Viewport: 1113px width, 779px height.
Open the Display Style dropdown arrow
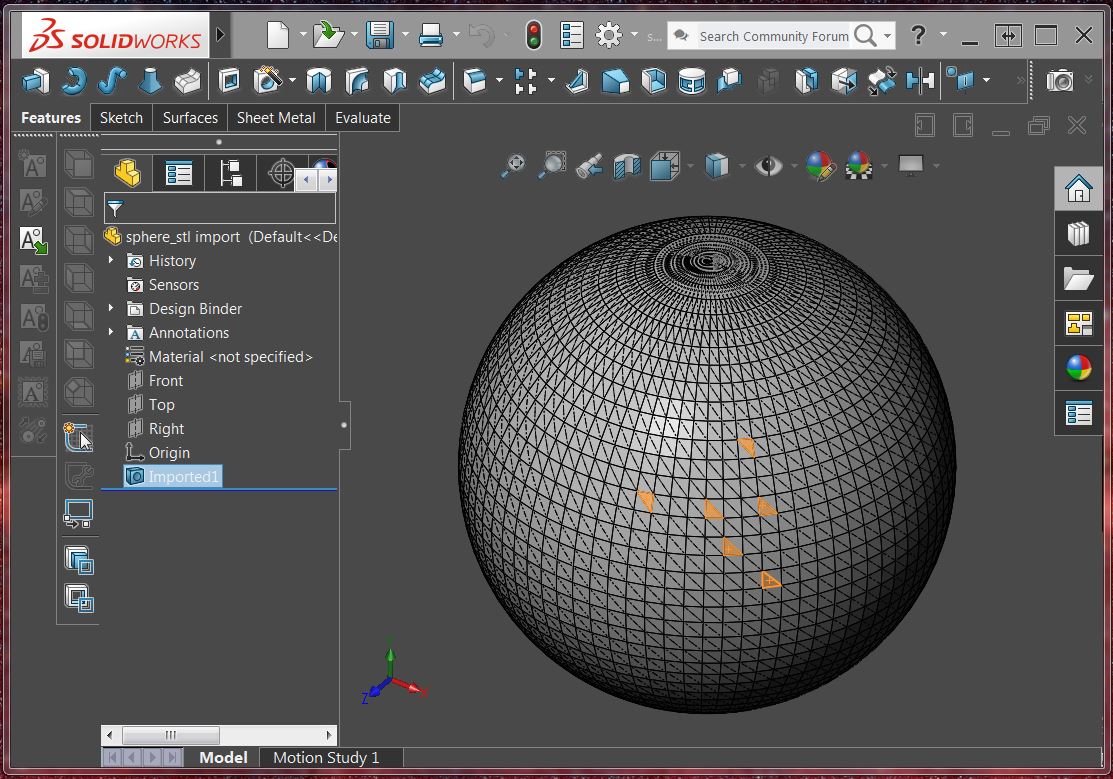(741, 166)
